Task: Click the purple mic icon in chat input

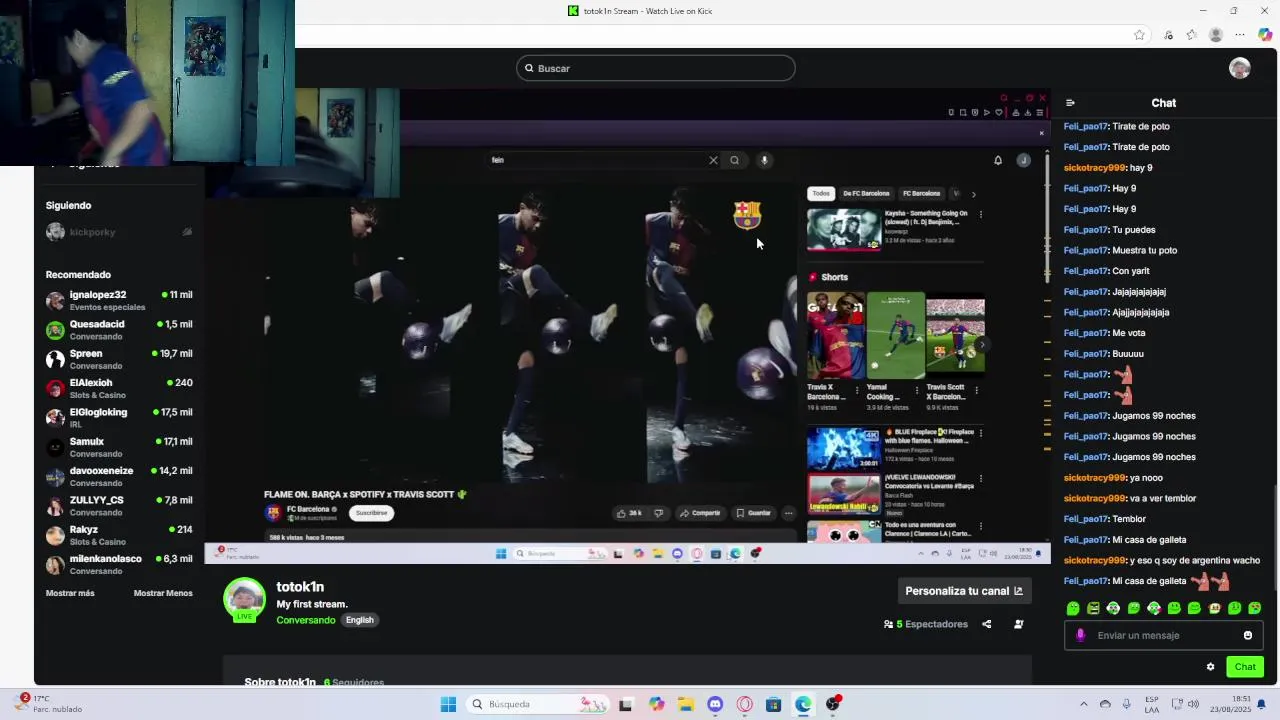Action: click(1080, 635)
